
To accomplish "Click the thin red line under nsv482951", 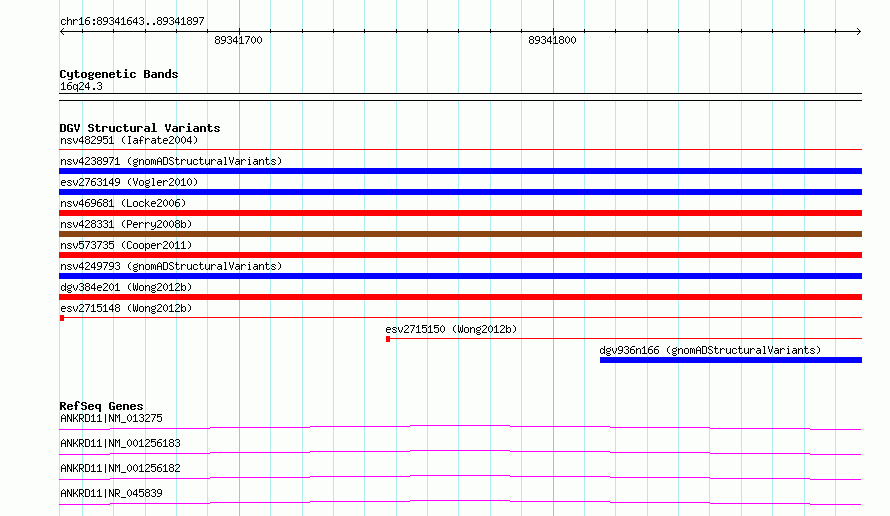I will [x=460, y=149].
